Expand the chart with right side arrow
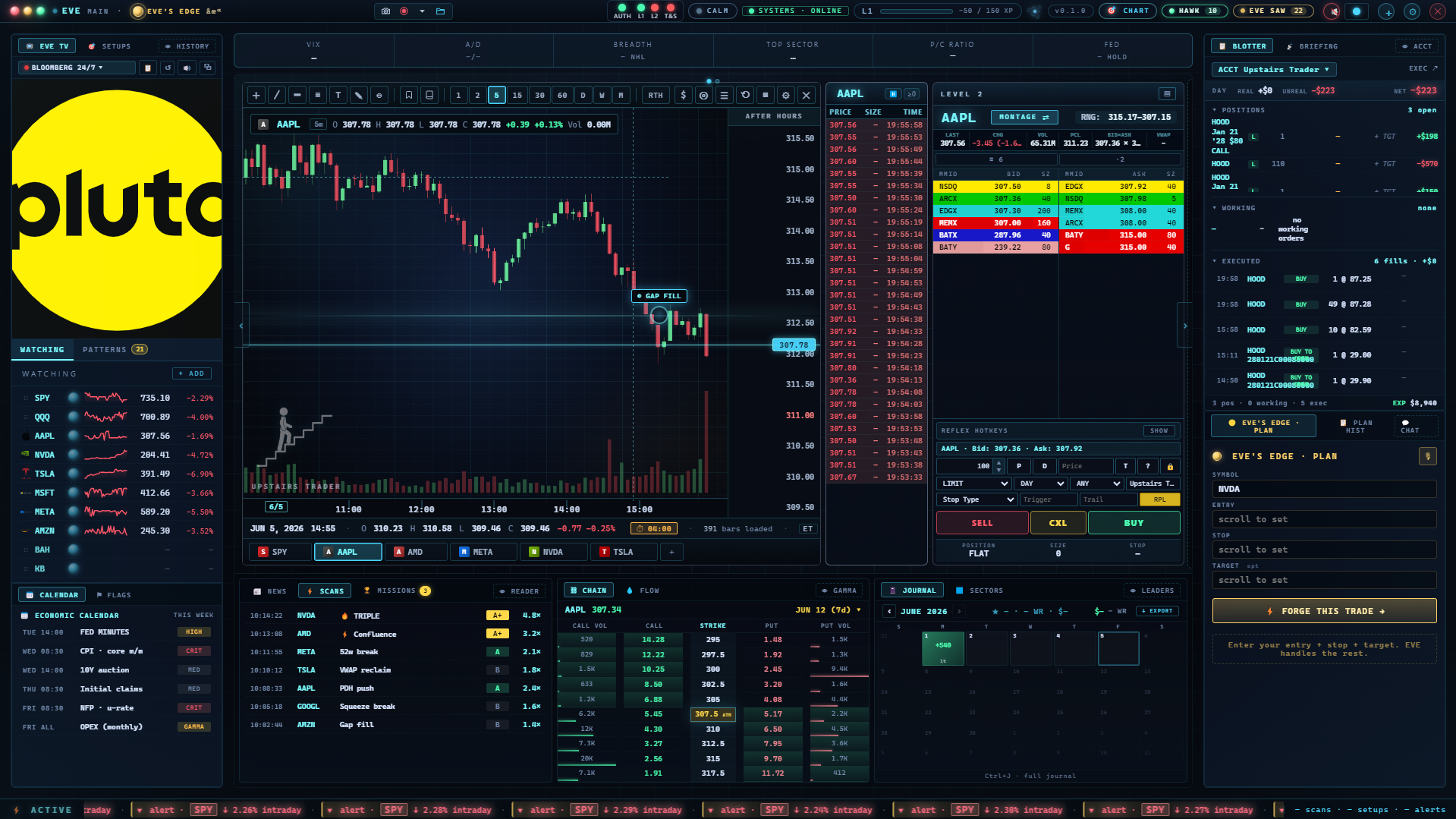 tap(1184, 326)
